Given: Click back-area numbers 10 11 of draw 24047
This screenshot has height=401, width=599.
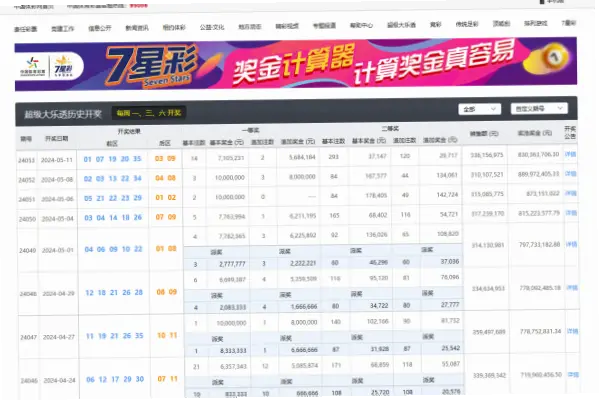Looking at the screenshot, I should 167,335.
